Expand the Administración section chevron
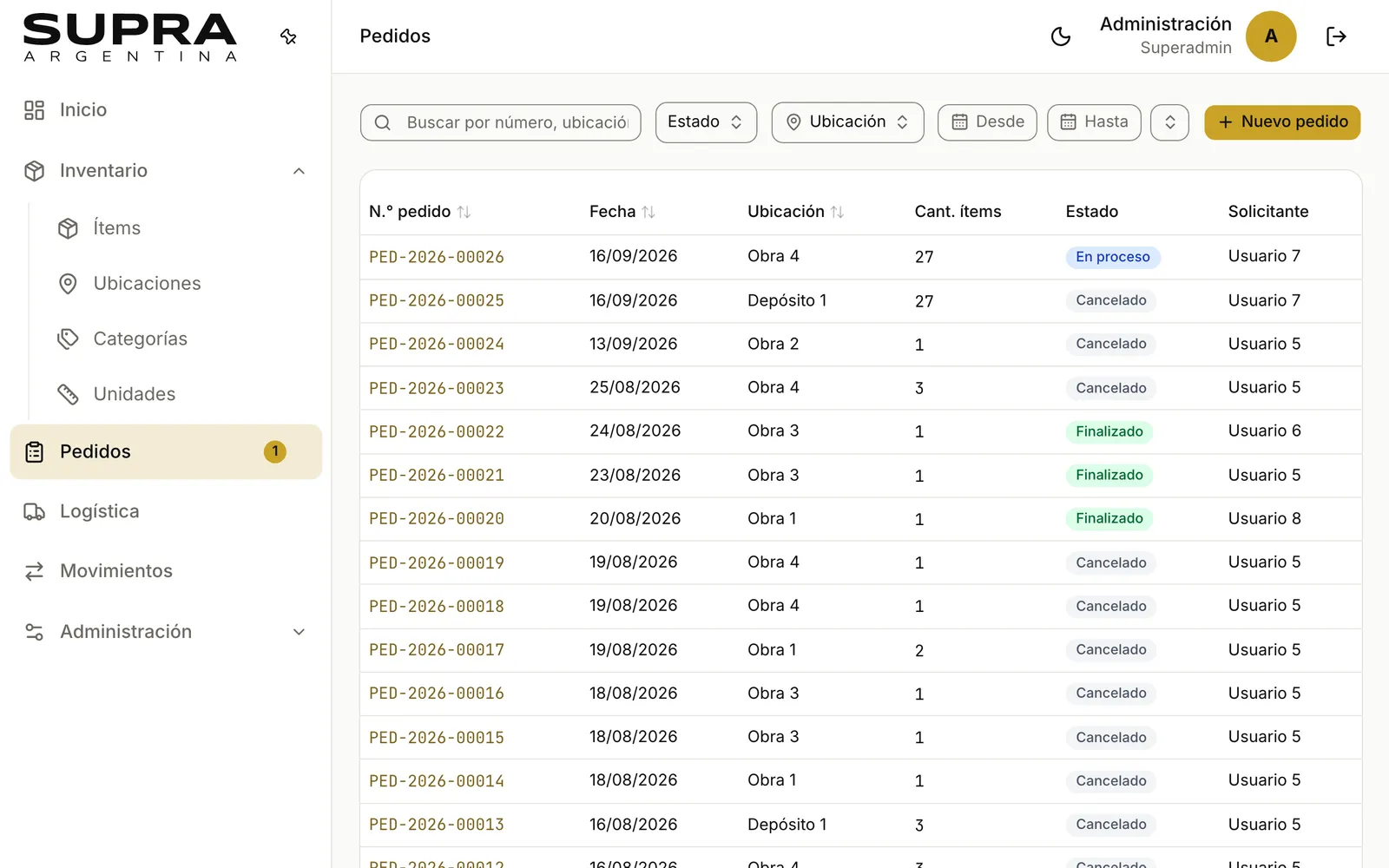The image size is (1389, 868). pos(299,632)
